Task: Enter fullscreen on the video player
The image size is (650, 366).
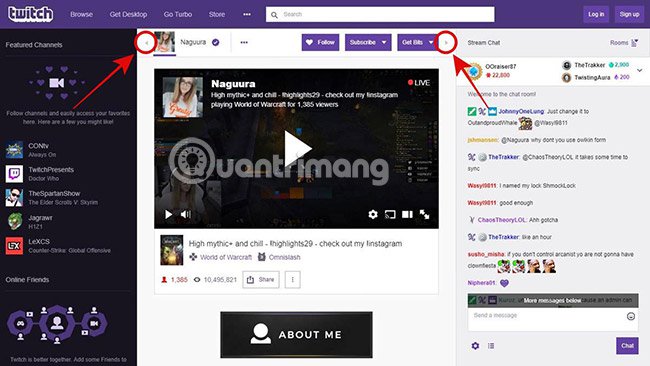Action: point(424,214)
